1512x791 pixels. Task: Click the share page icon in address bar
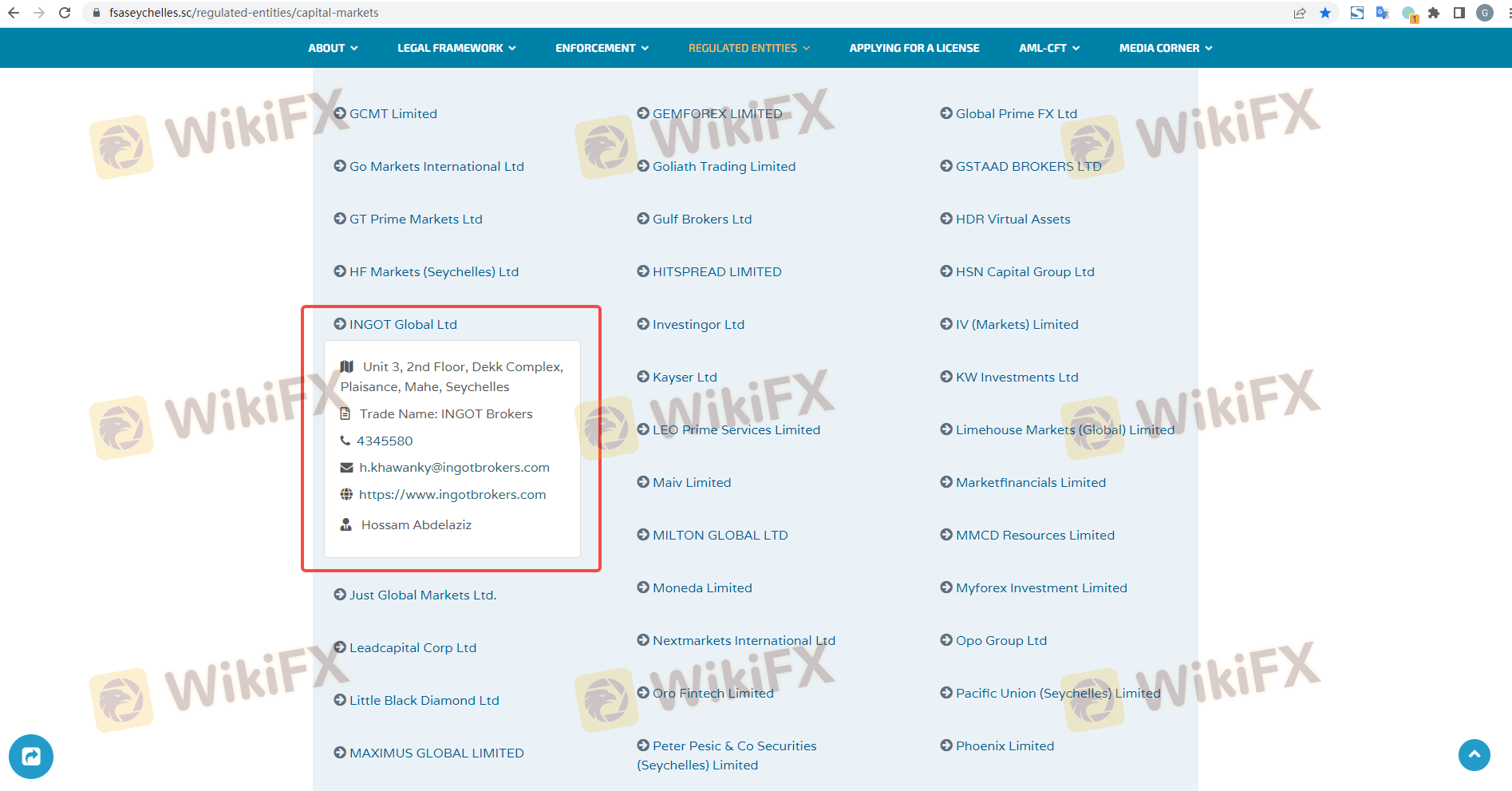[1300, 13]
